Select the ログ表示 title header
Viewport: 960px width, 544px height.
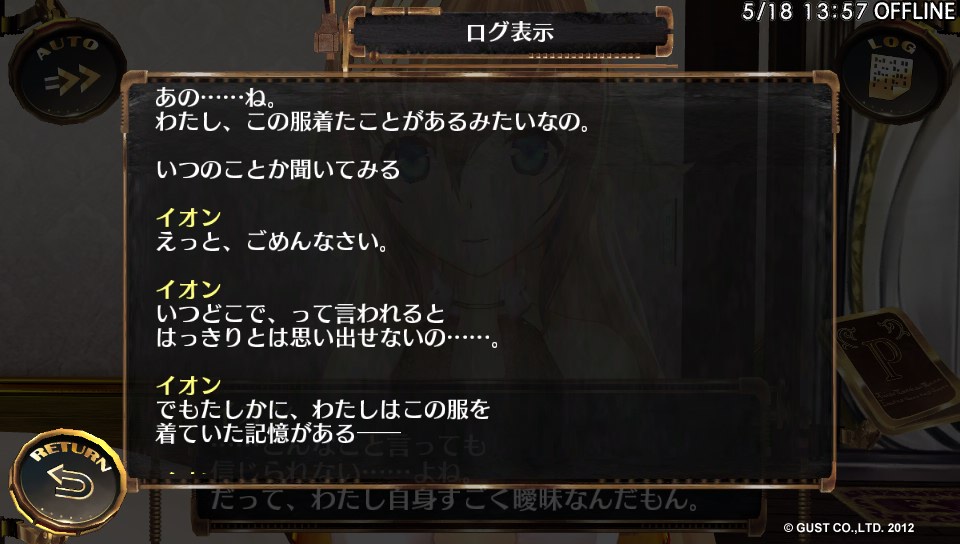[x=510, y=32]
